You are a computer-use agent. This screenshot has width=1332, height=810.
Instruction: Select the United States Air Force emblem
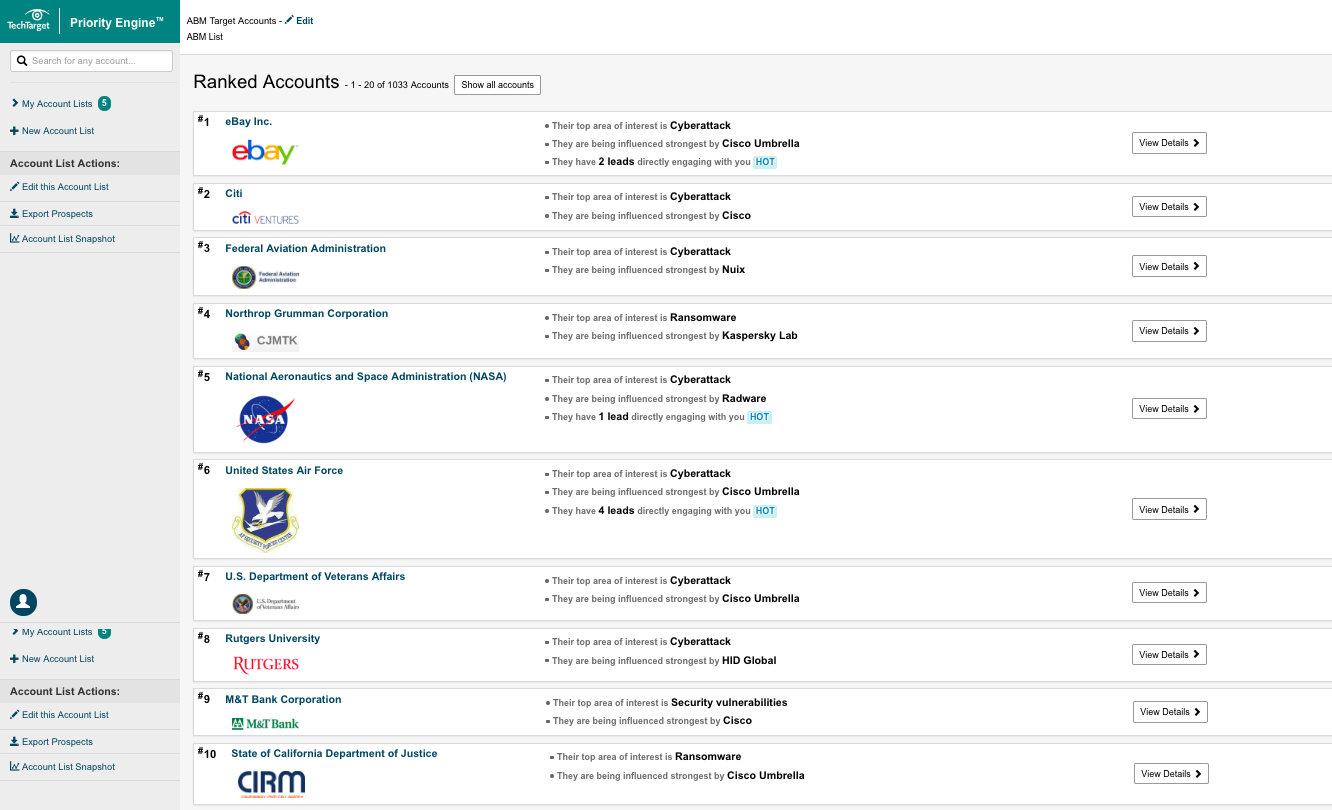pyautogui.click(x=265, y=518)
